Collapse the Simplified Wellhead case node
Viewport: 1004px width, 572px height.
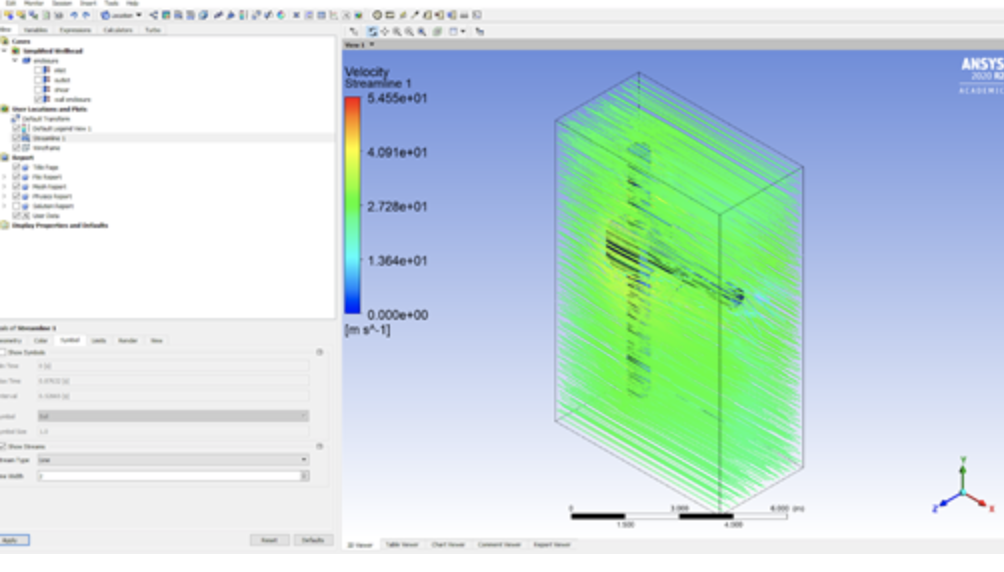[5, 51]
